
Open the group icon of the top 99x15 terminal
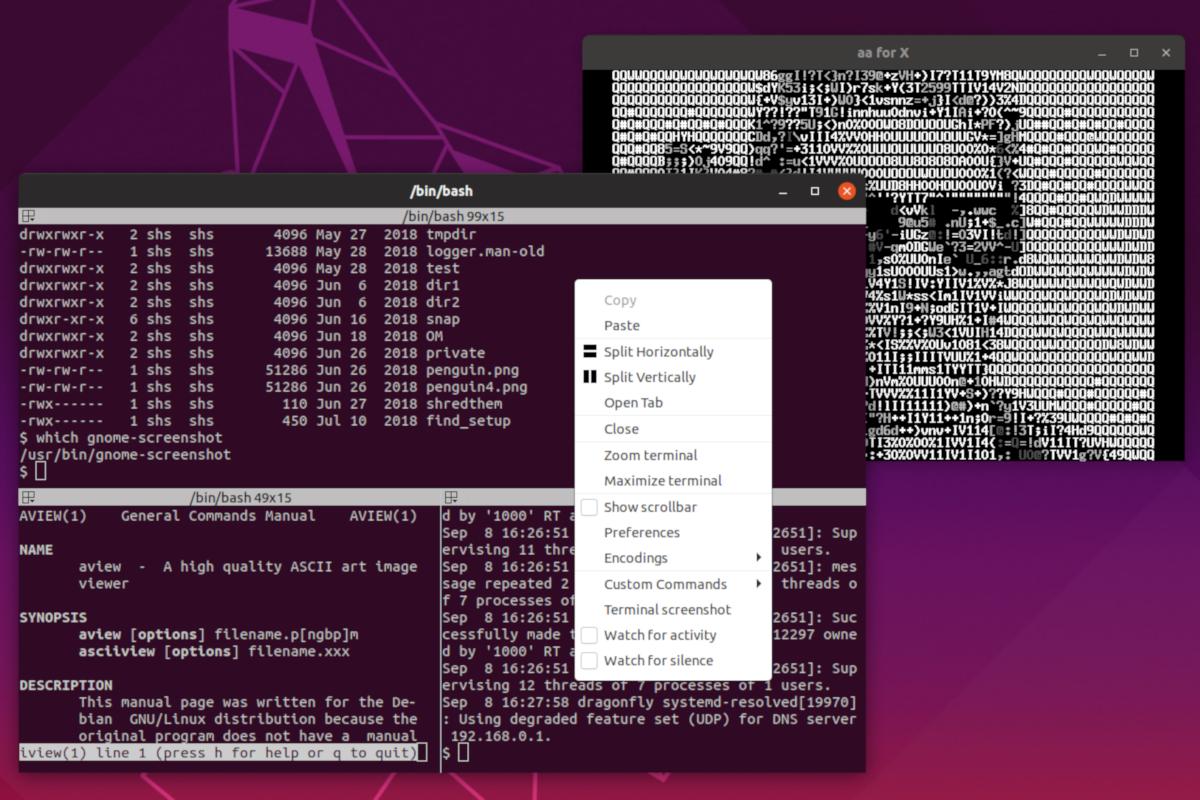tap(28, 216)
